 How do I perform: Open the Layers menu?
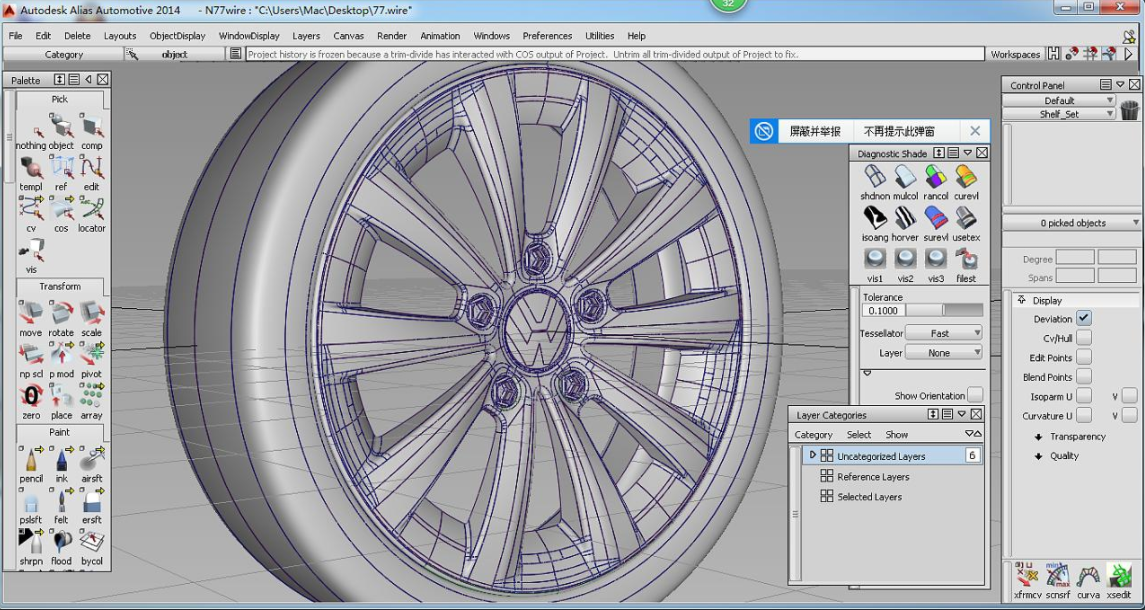306,36
